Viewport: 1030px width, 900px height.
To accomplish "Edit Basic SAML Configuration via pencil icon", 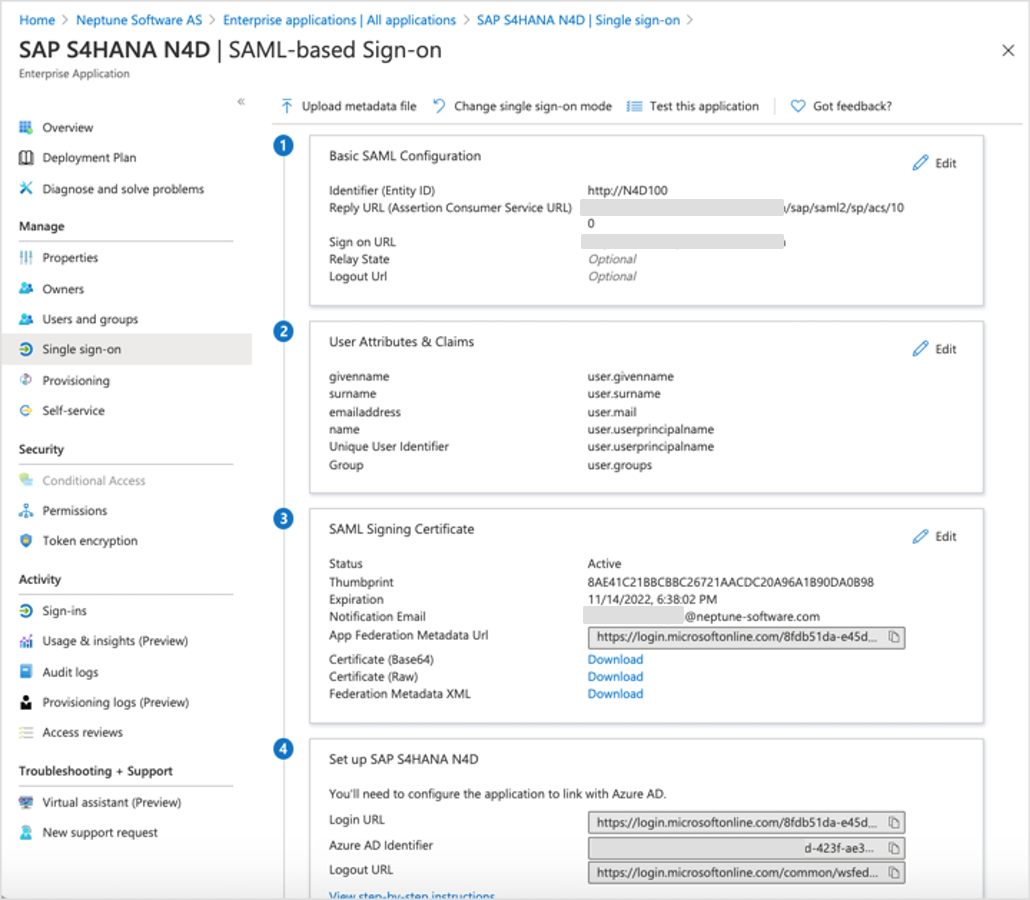I will (921, 163).
